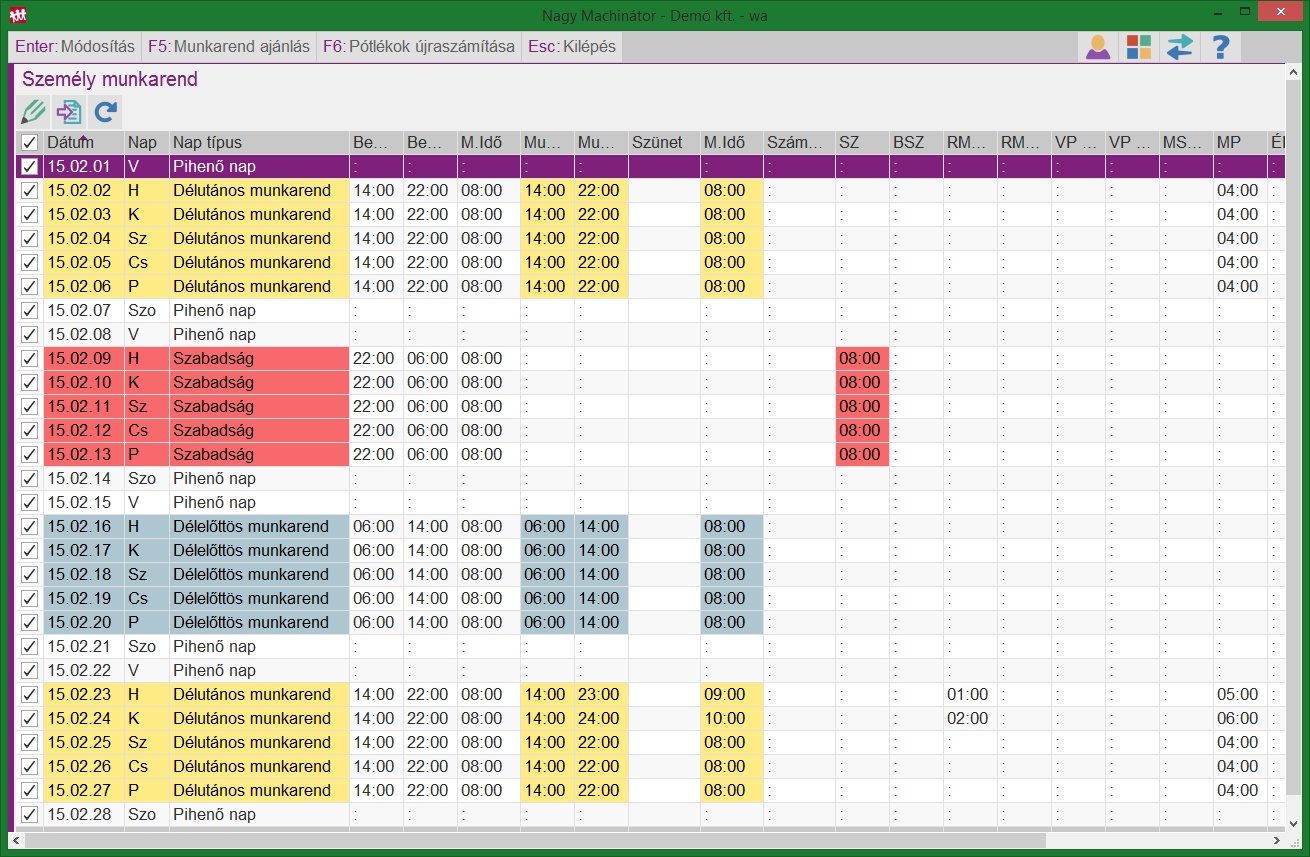This screenshot has height=857, width=1310.
Task: Toggle checkbox for the 15.02.16 row
Action: (30, 527)
